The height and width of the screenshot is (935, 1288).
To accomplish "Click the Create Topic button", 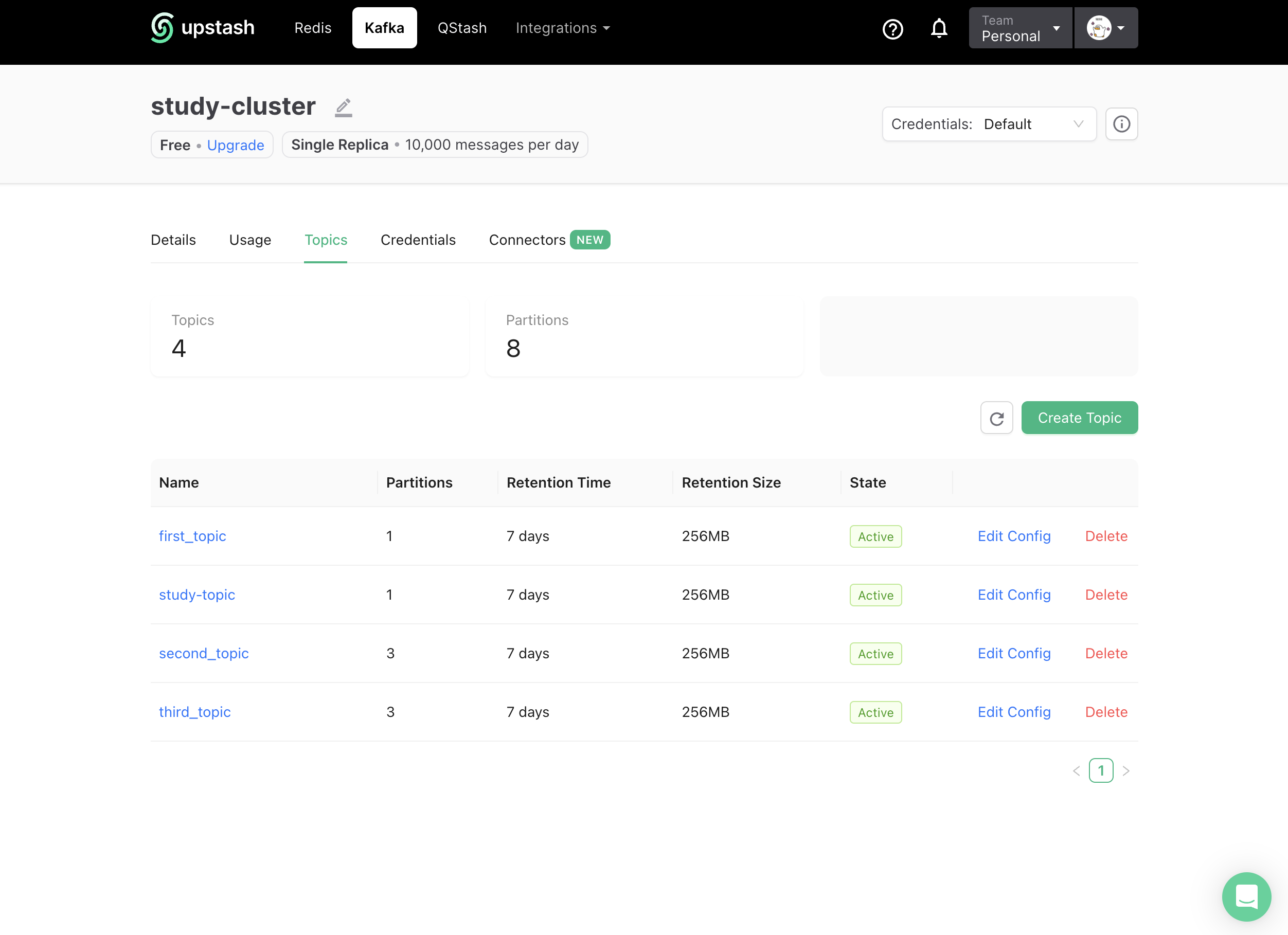I will pyautogui.click(x=1079, y=418).
